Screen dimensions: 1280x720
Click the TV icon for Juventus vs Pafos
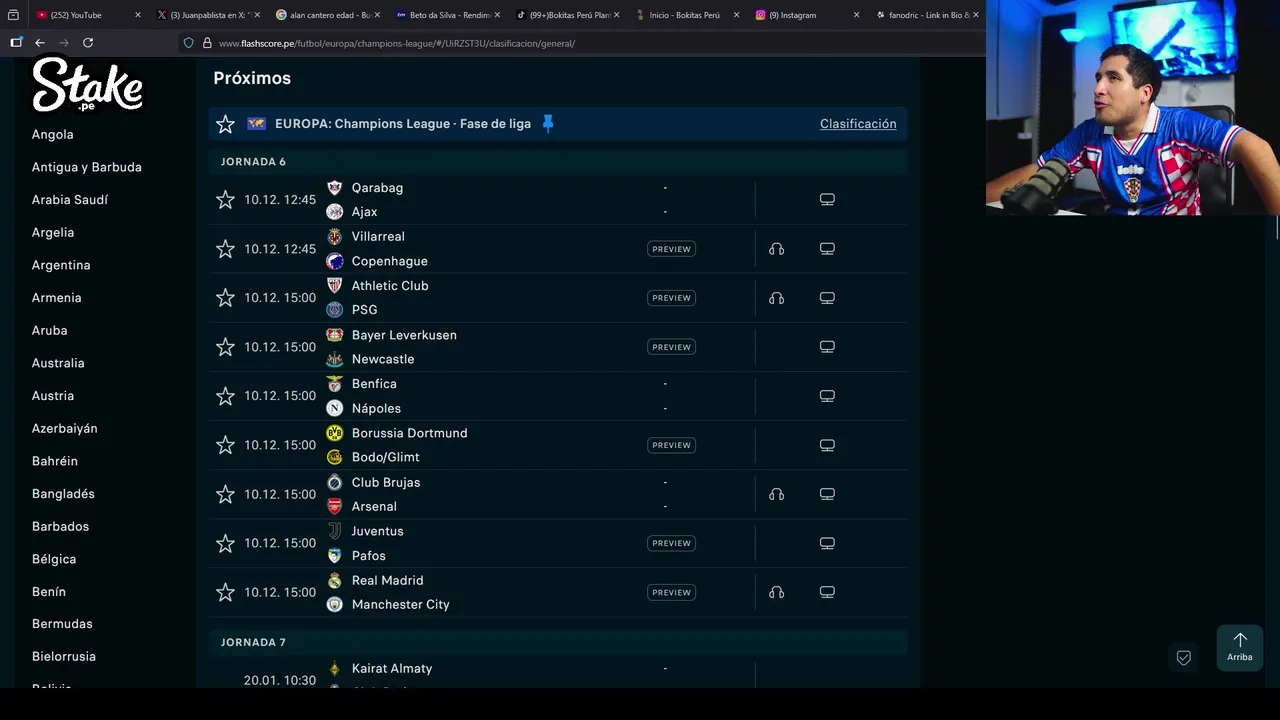827,543
